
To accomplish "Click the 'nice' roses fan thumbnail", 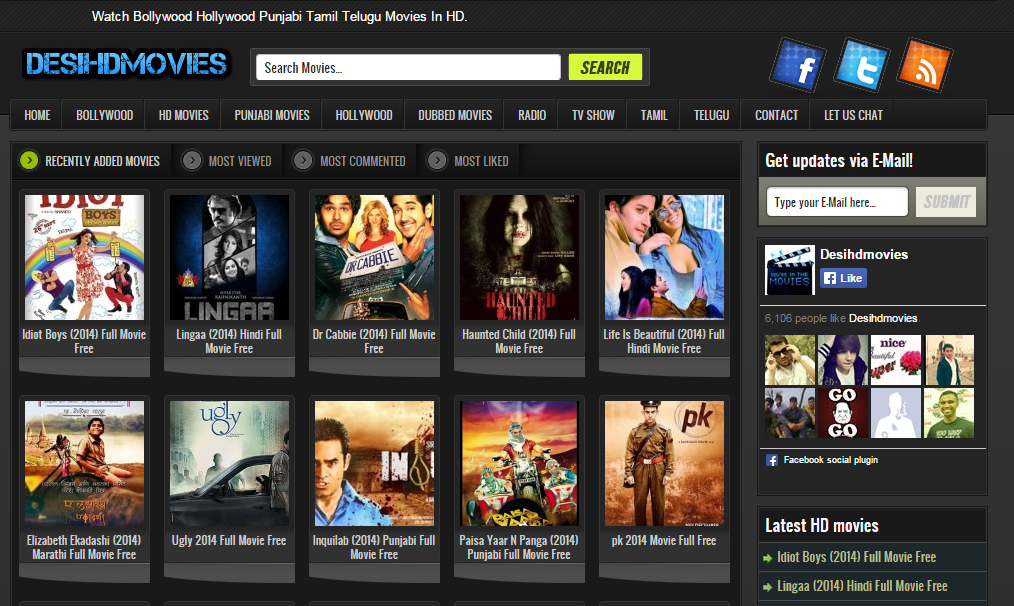I will coord(896,360).
